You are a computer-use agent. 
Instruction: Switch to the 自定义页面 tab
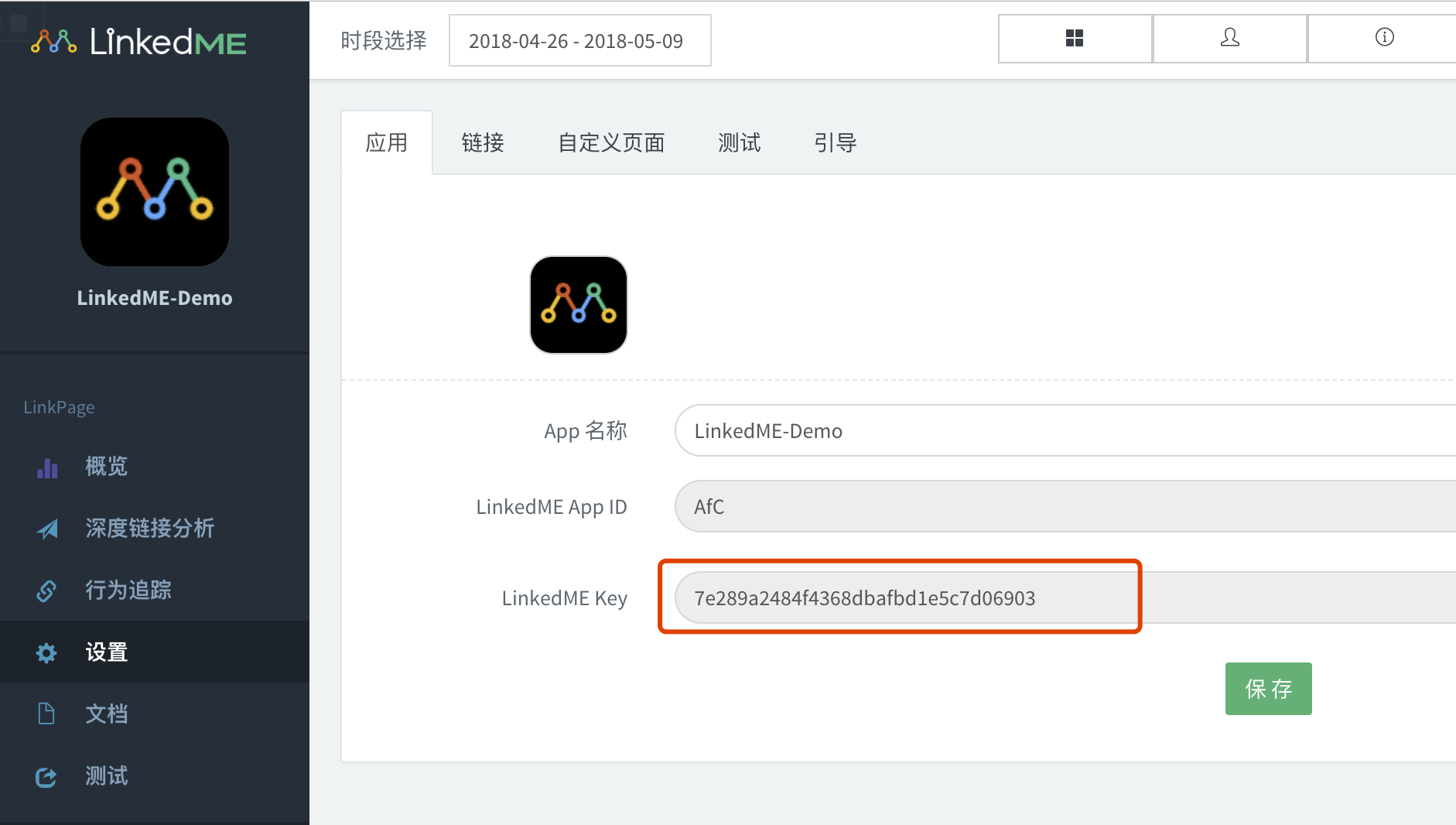[x=611, y=143]
